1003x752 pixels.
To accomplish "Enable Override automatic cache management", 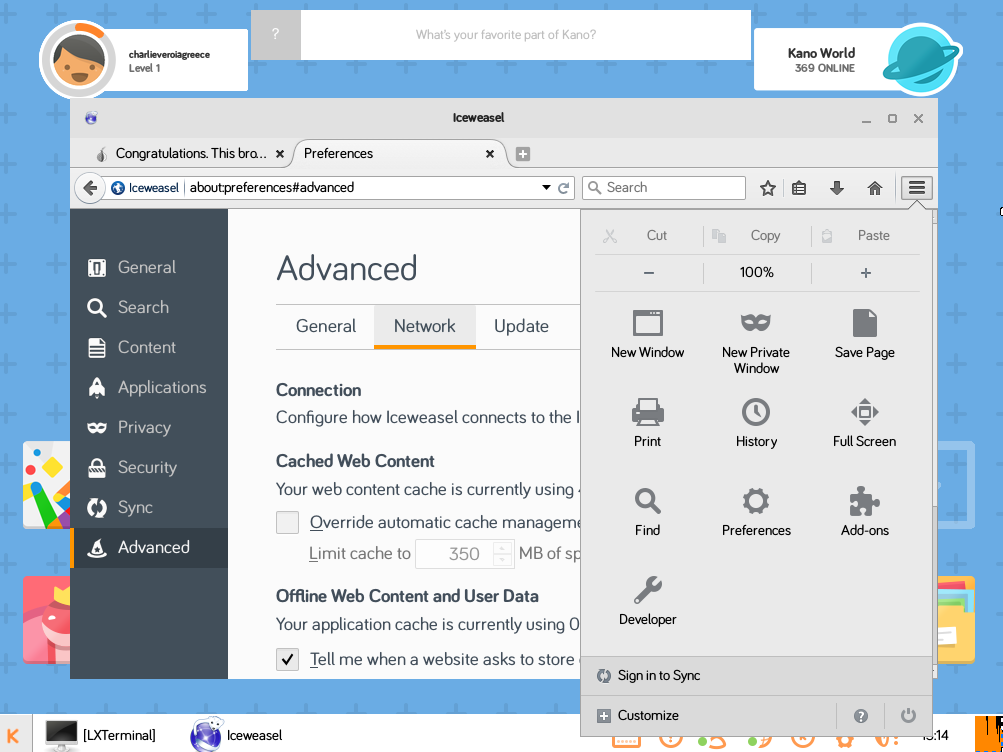I will pyautogui.click(x=287, y=522).
